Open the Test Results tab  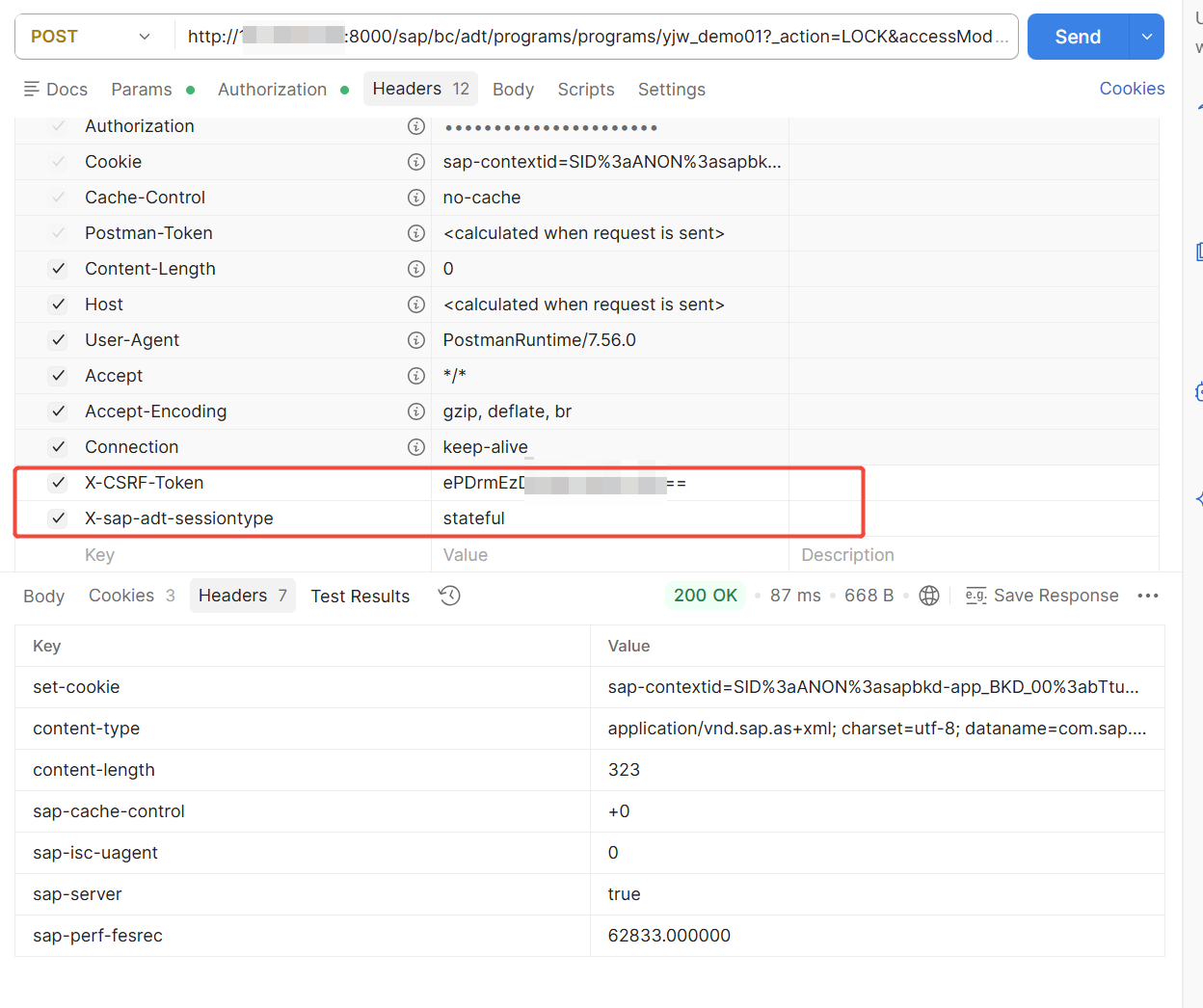361,597
